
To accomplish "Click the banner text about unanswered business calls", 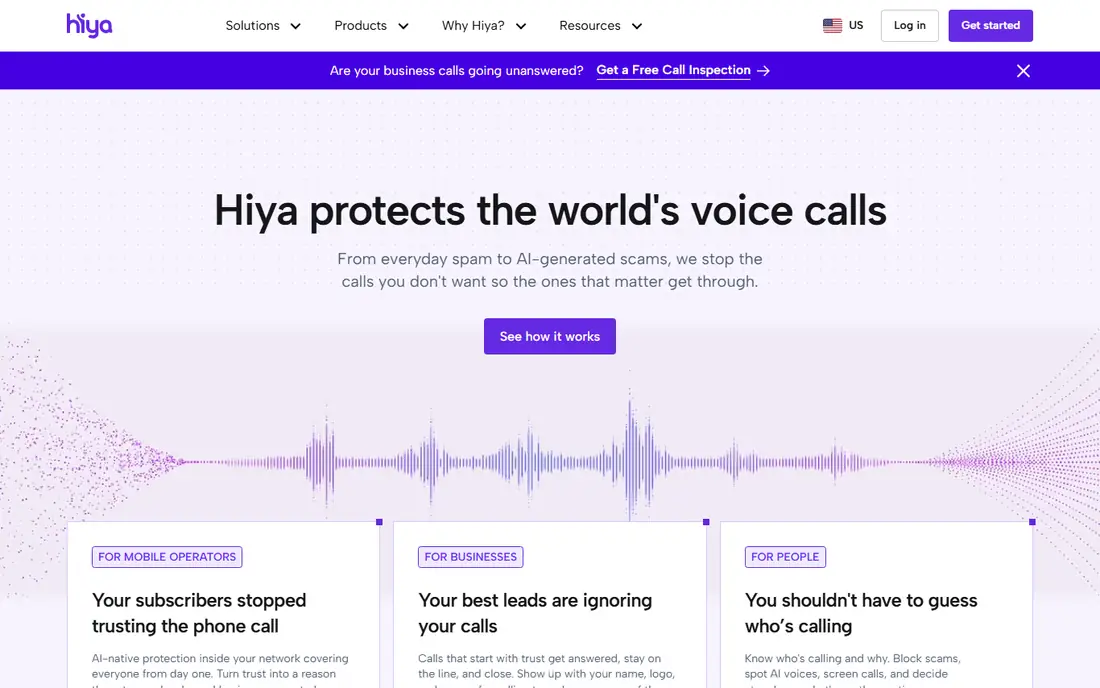I will tap(457, 70).
